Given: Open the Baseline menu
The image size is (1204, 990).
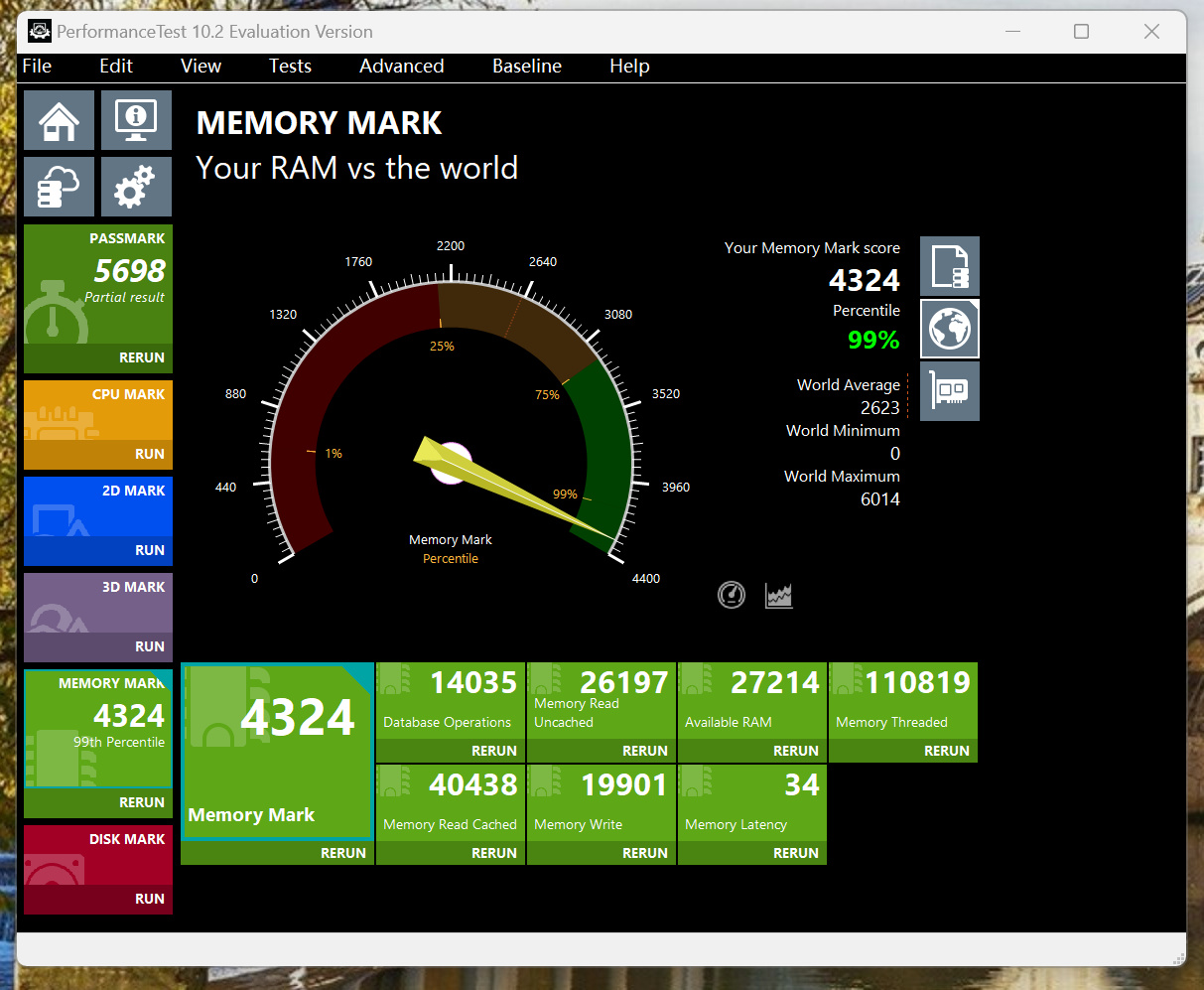Looking at the screenshot, I should (x=527, y=67).
